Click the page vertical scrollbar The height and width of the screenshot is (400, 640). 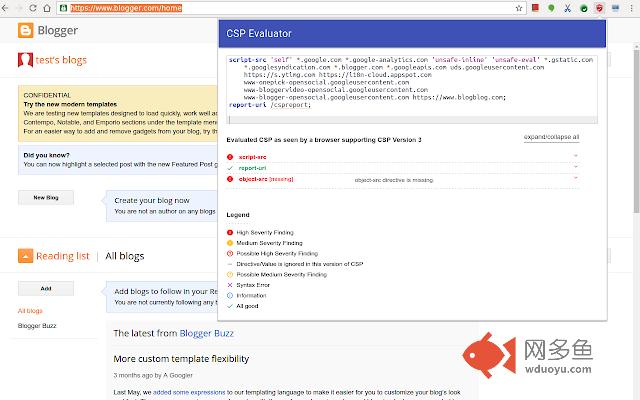coord(636,131)
